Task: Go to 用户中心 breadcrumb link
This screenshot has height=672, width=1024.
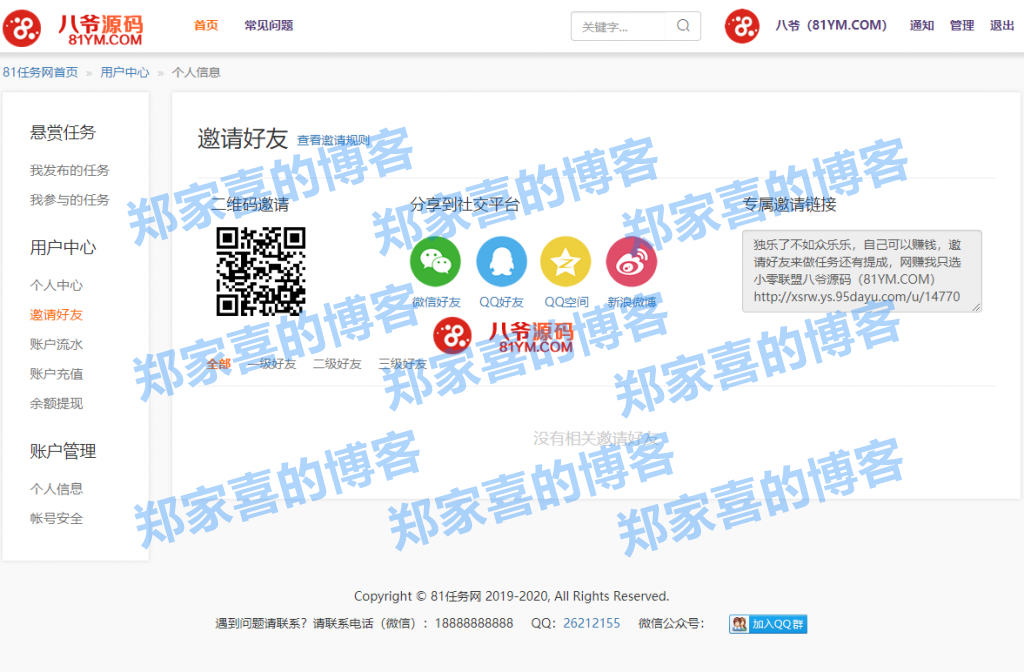Action: click(x=125, y=72)
